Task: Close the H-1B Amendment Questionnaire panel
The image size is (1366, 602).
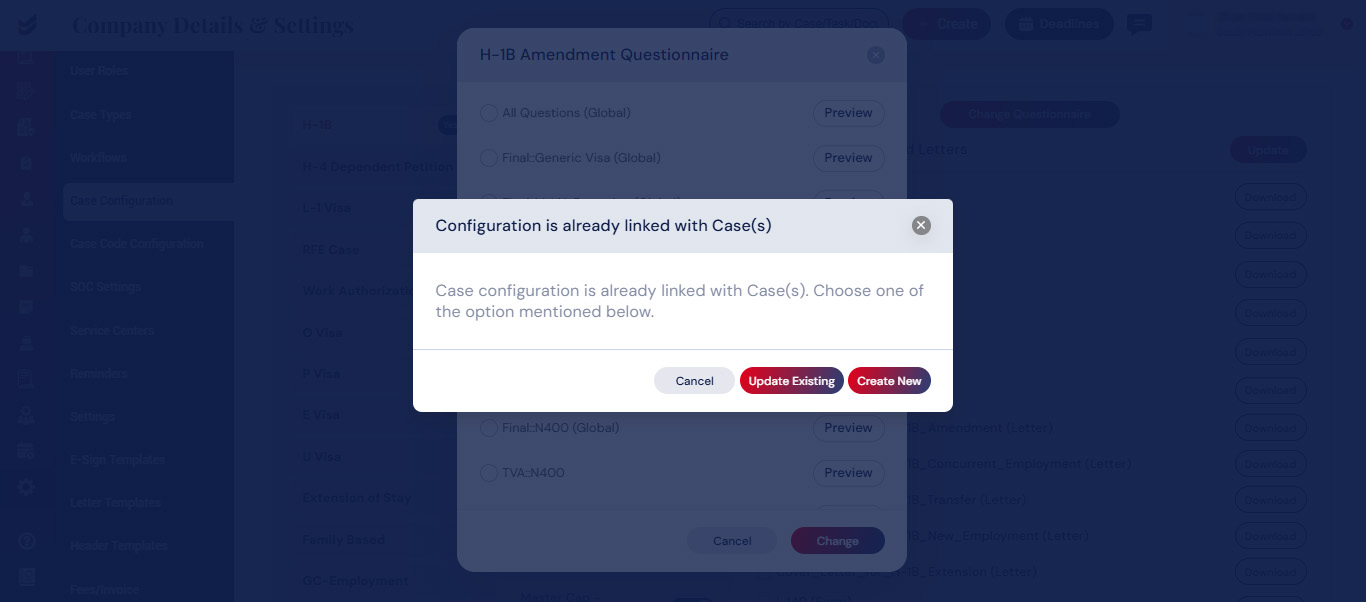Action: (x=876, y=55)
